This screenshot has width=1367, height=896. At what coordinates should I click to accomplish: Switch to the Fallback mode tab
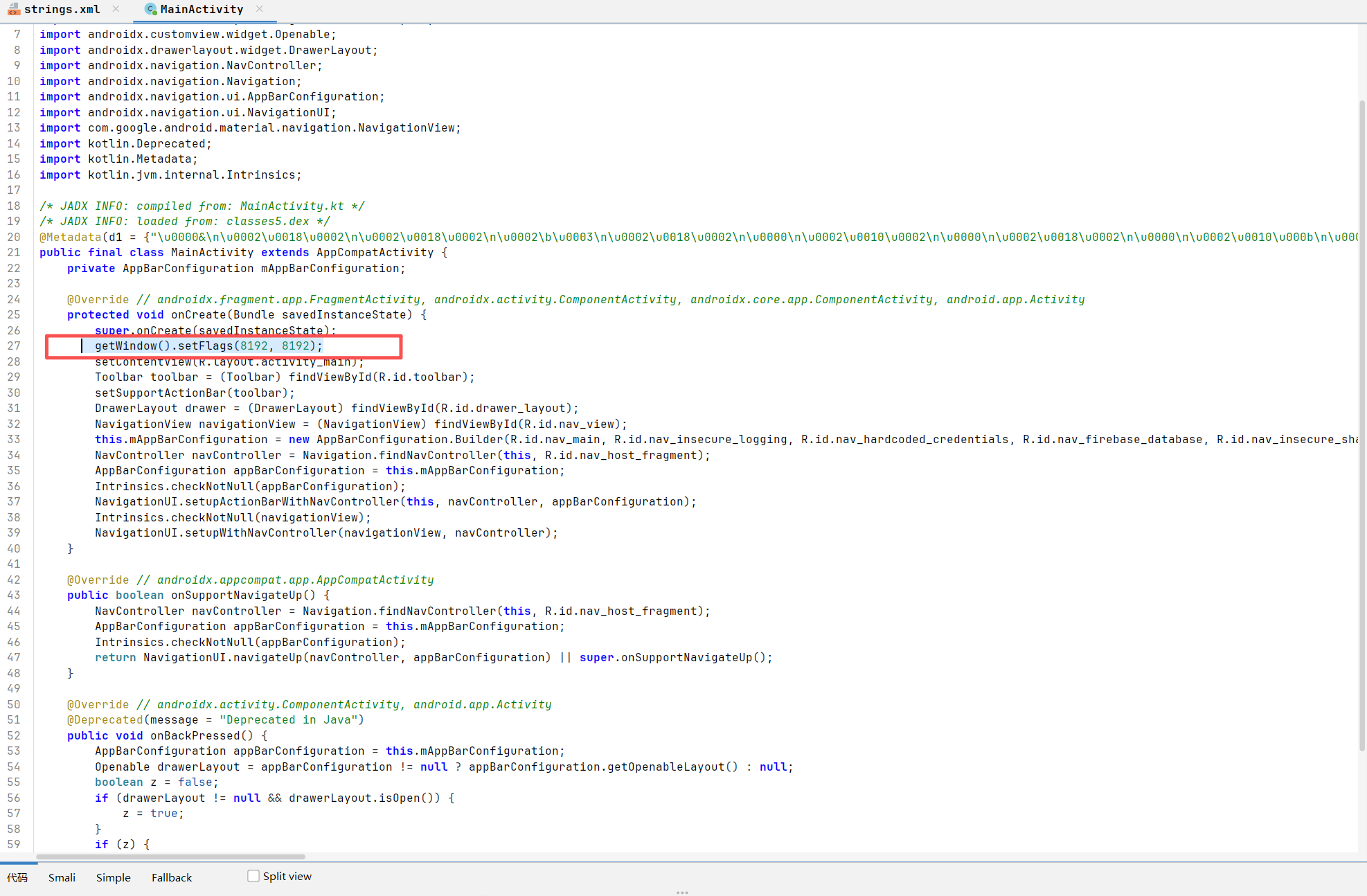click(x=171, y=877)
